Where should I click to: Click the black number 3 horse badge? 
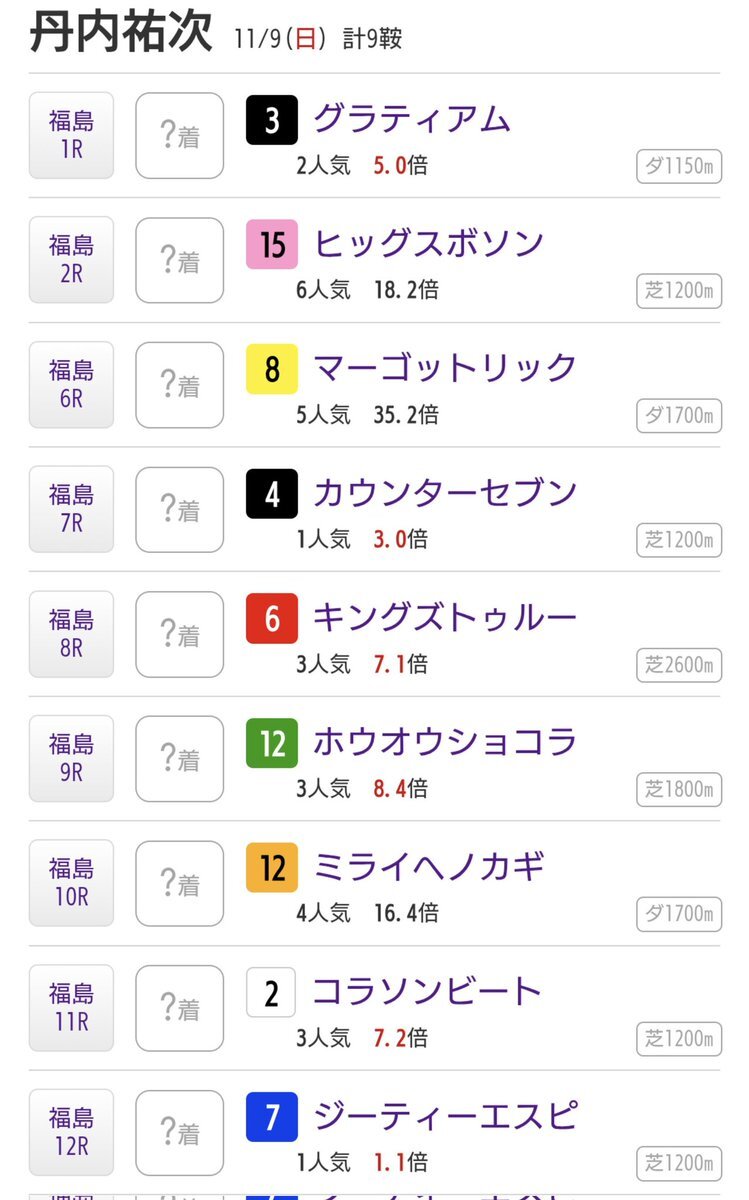[x=272, y=120]
